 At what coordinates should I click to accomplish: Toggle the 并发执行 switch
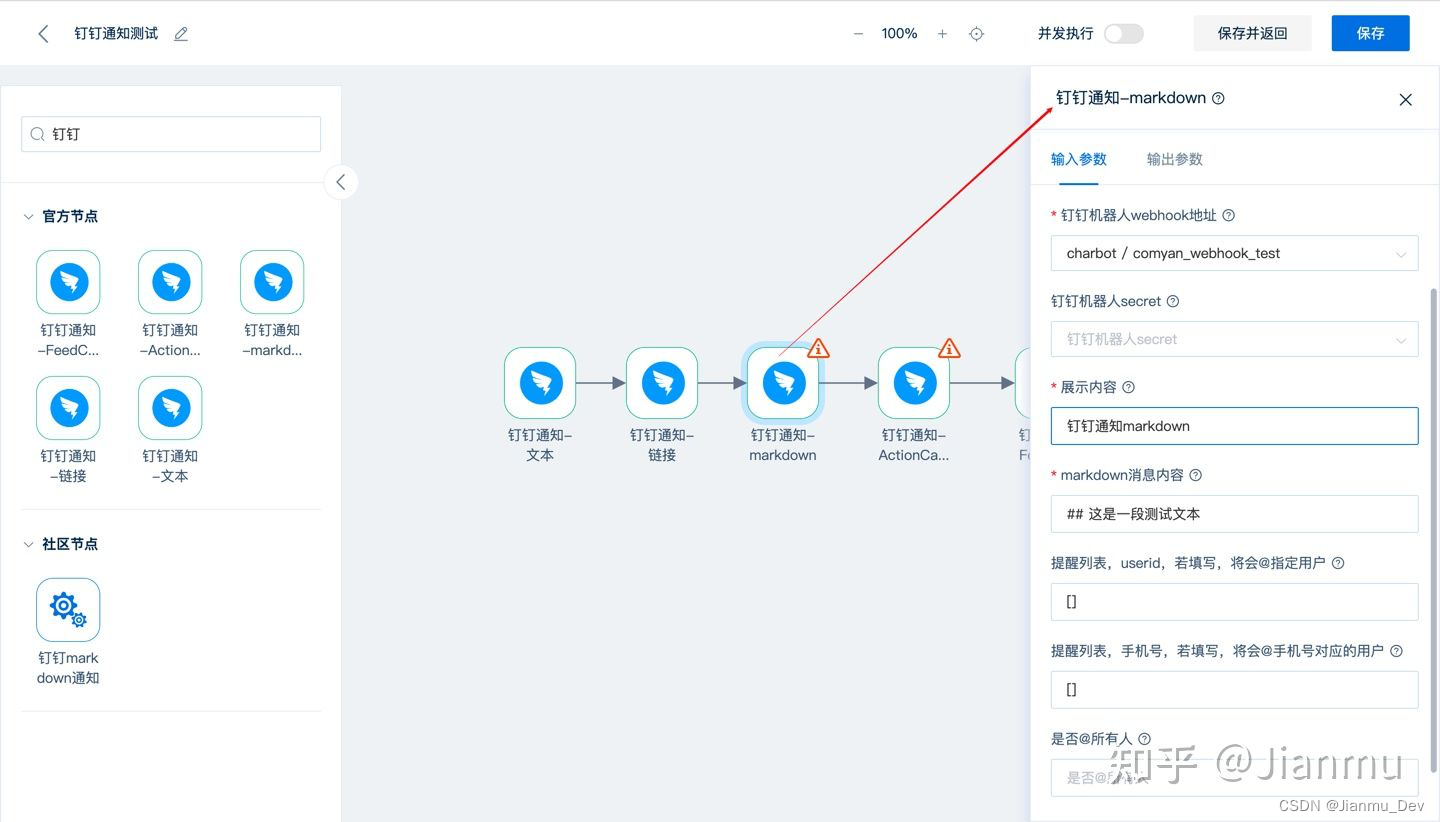coord(1123,34)
